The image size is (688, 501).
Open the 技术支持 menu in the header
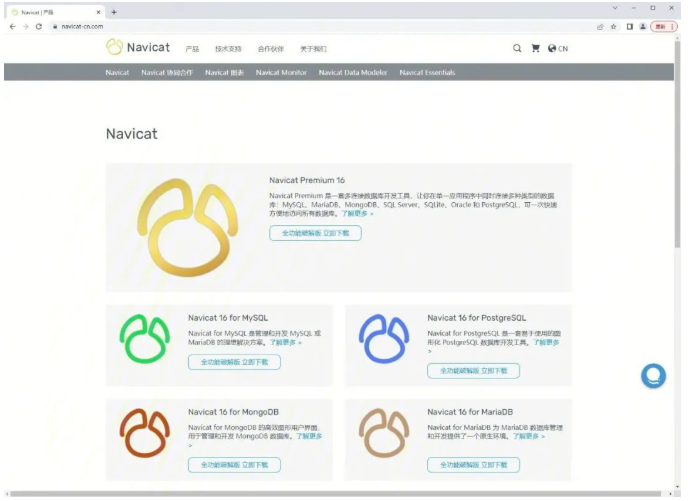pyautogui.click(x=228, y=49)
